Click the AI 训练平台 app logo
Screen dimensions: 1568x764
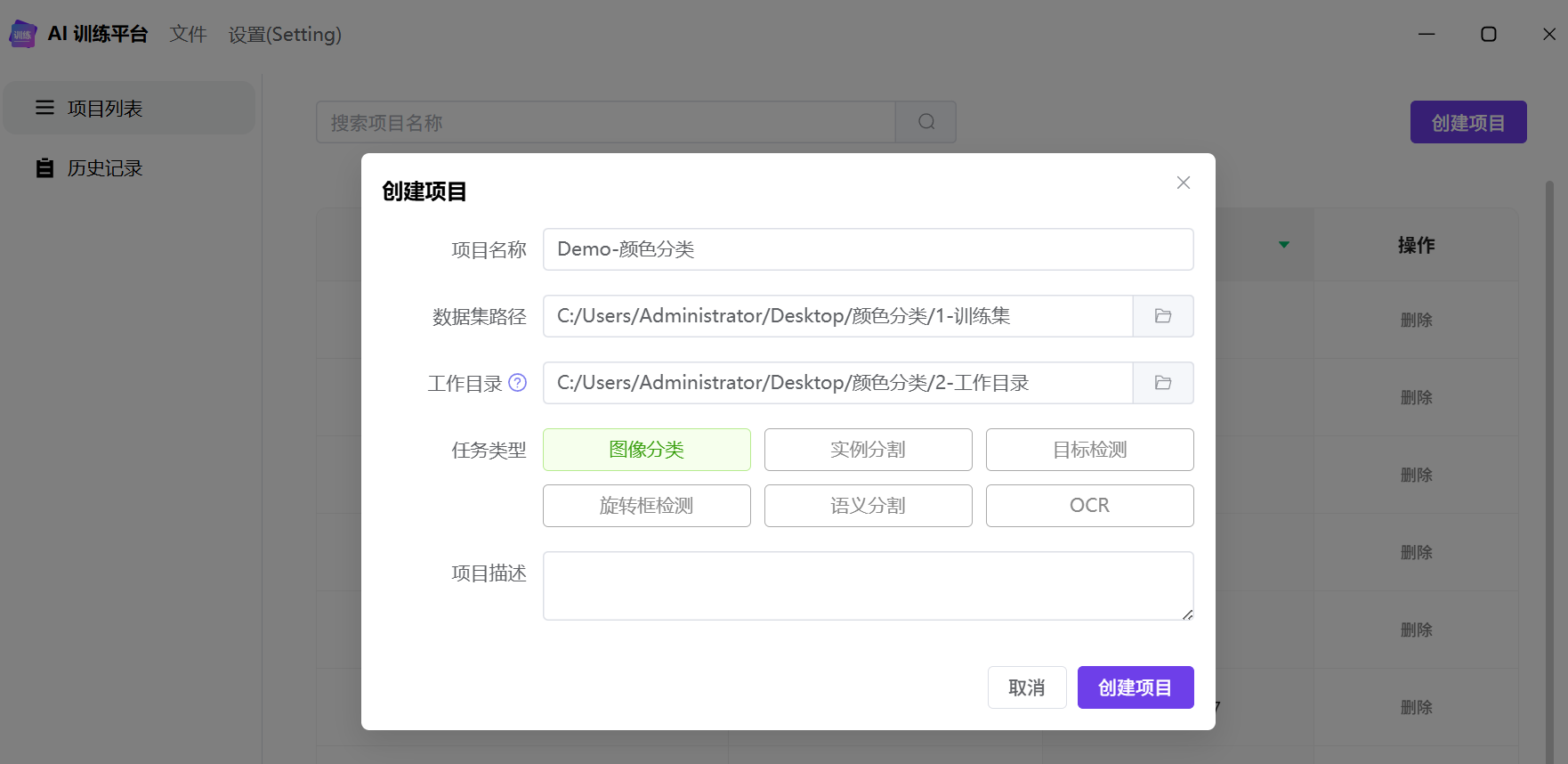[22, 35]
